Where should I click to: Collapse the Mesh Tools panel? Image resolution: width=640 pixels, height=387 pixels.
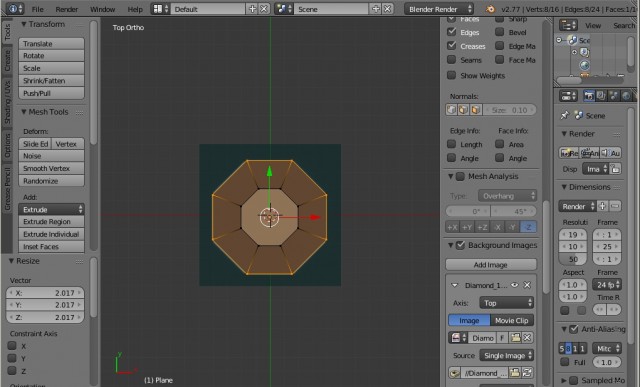23,112
